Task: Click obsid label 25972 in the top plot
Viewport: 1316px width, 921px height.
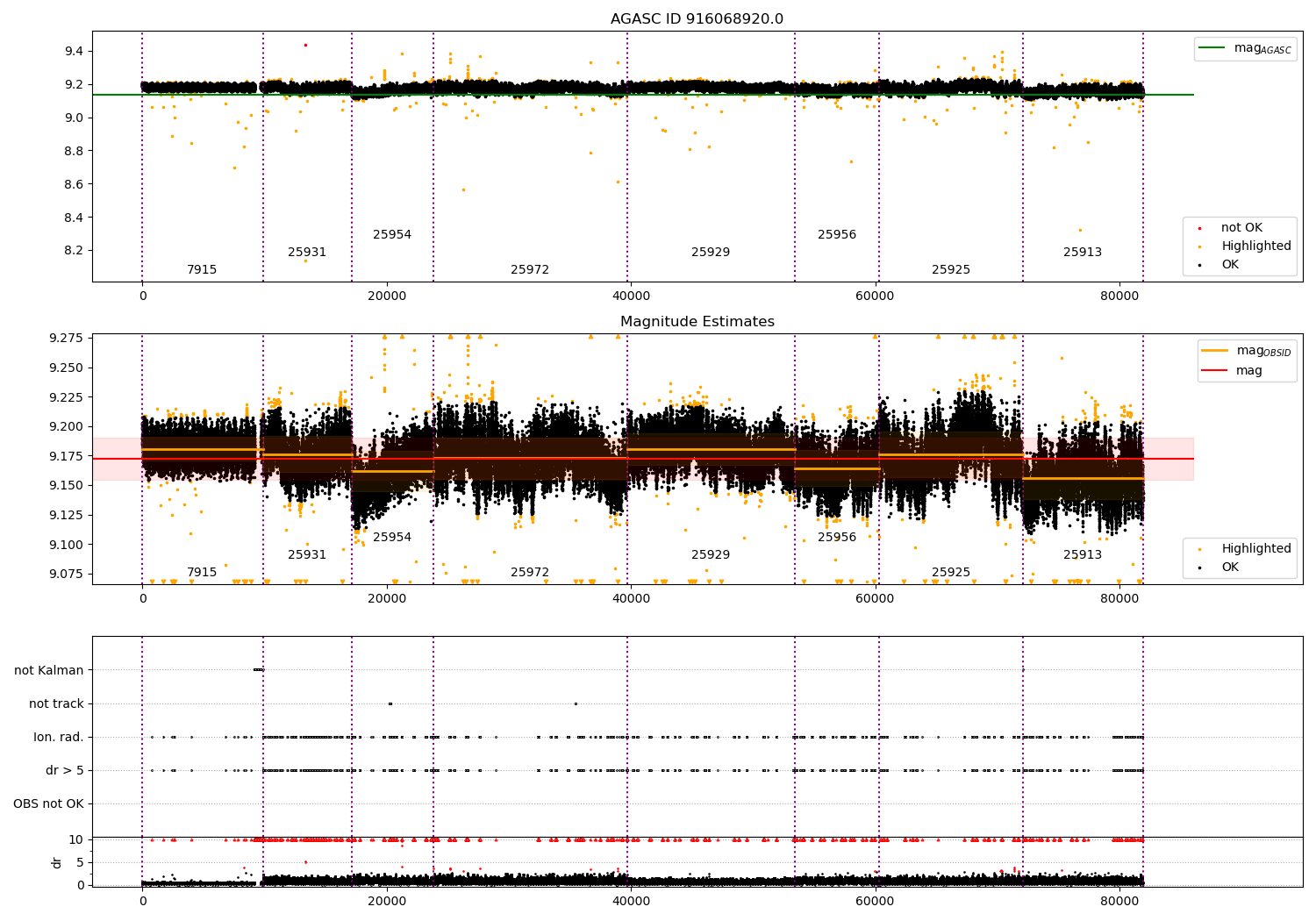Action: 530,270
